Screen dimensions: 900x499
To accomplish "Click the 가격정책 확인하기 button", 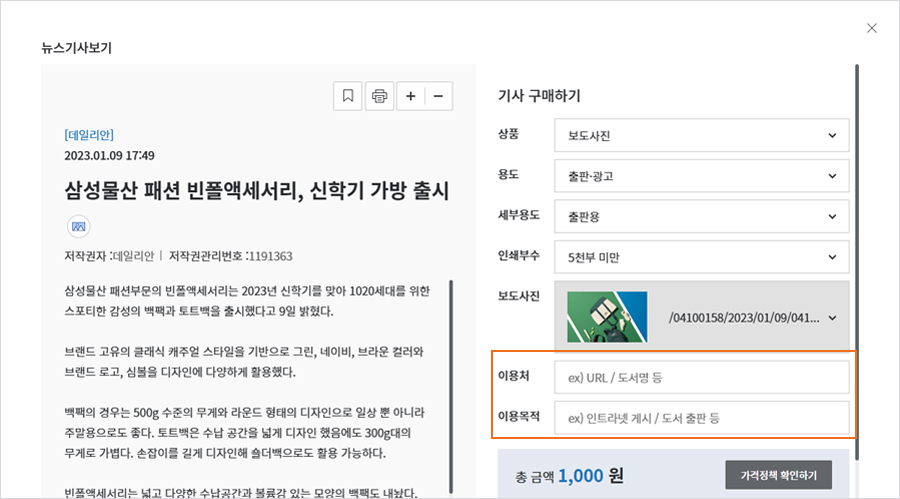I will (778, 475).
